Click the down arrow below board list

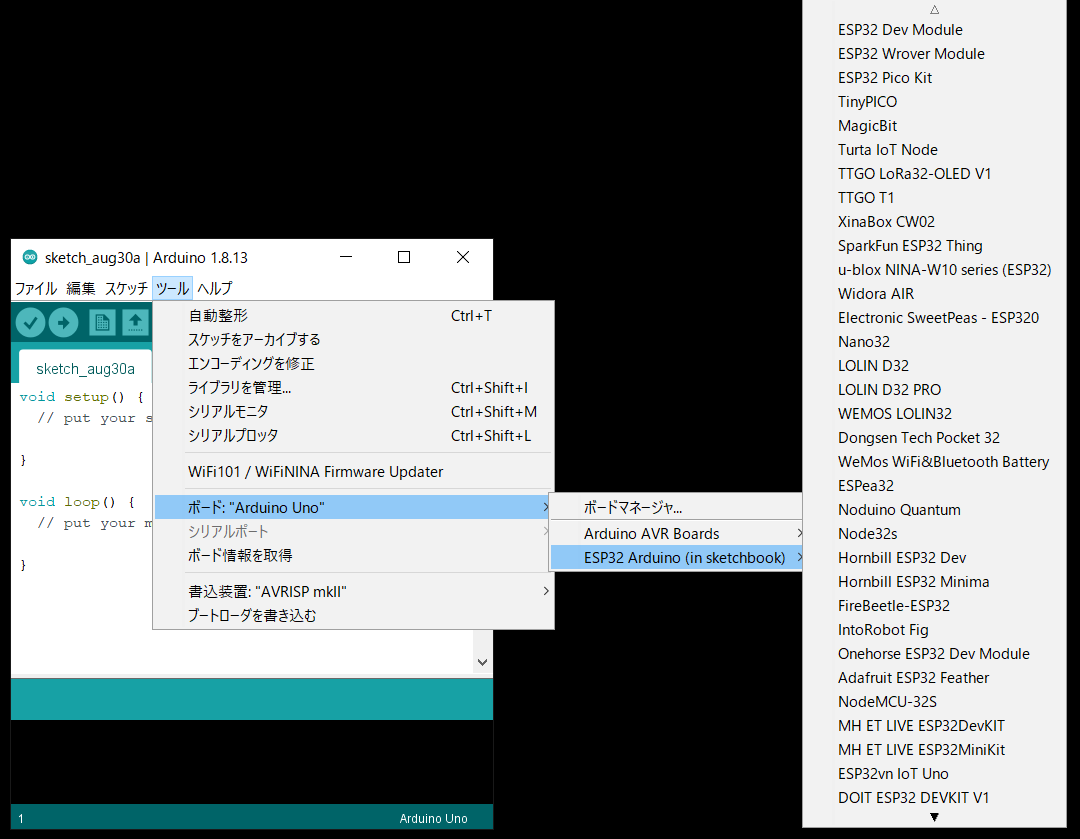[x=934, y=817]
